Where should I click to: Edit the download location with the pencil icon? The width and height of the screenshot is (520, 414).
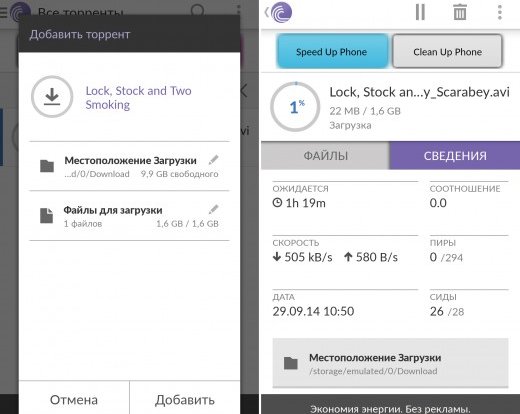pyautogui.click(x=213, y=160)
